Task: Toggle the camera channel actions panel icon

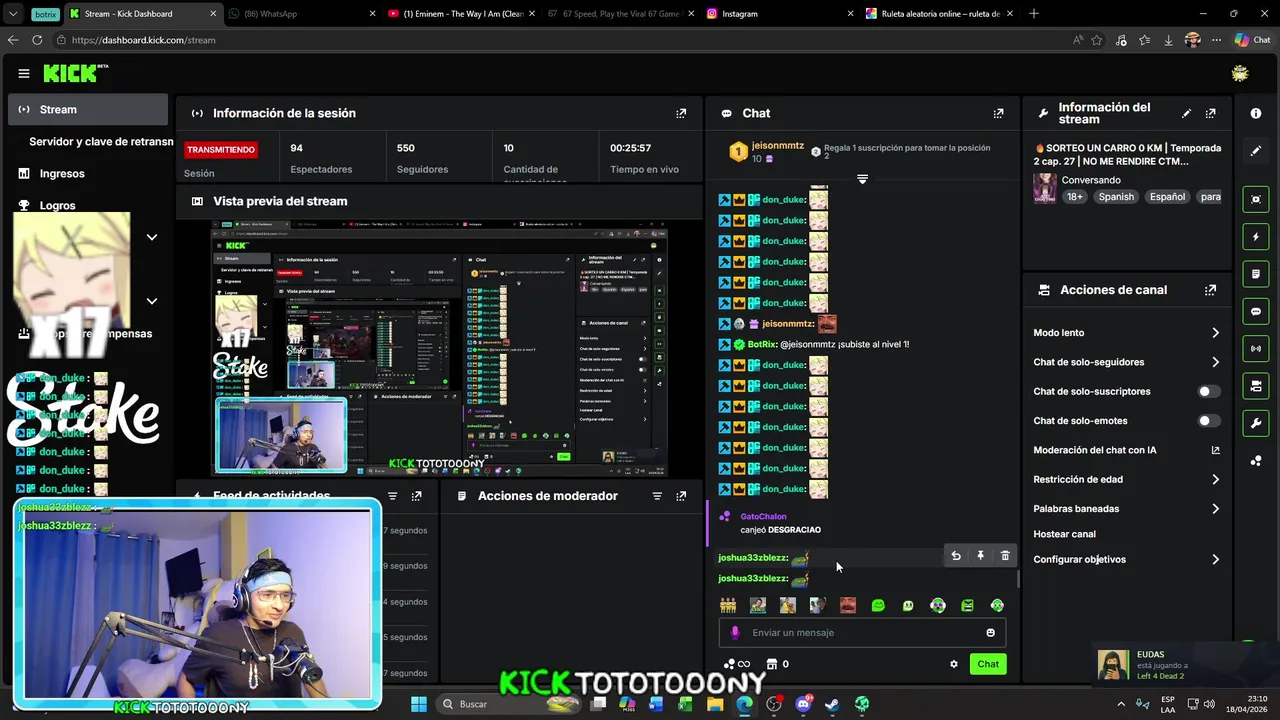Action: (x=1256, y=386)
